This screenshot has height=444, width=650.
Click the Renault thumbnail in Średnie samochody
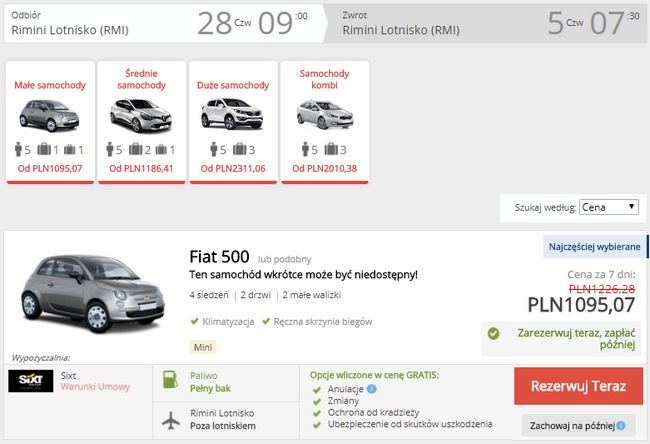[x=141, y=115]
